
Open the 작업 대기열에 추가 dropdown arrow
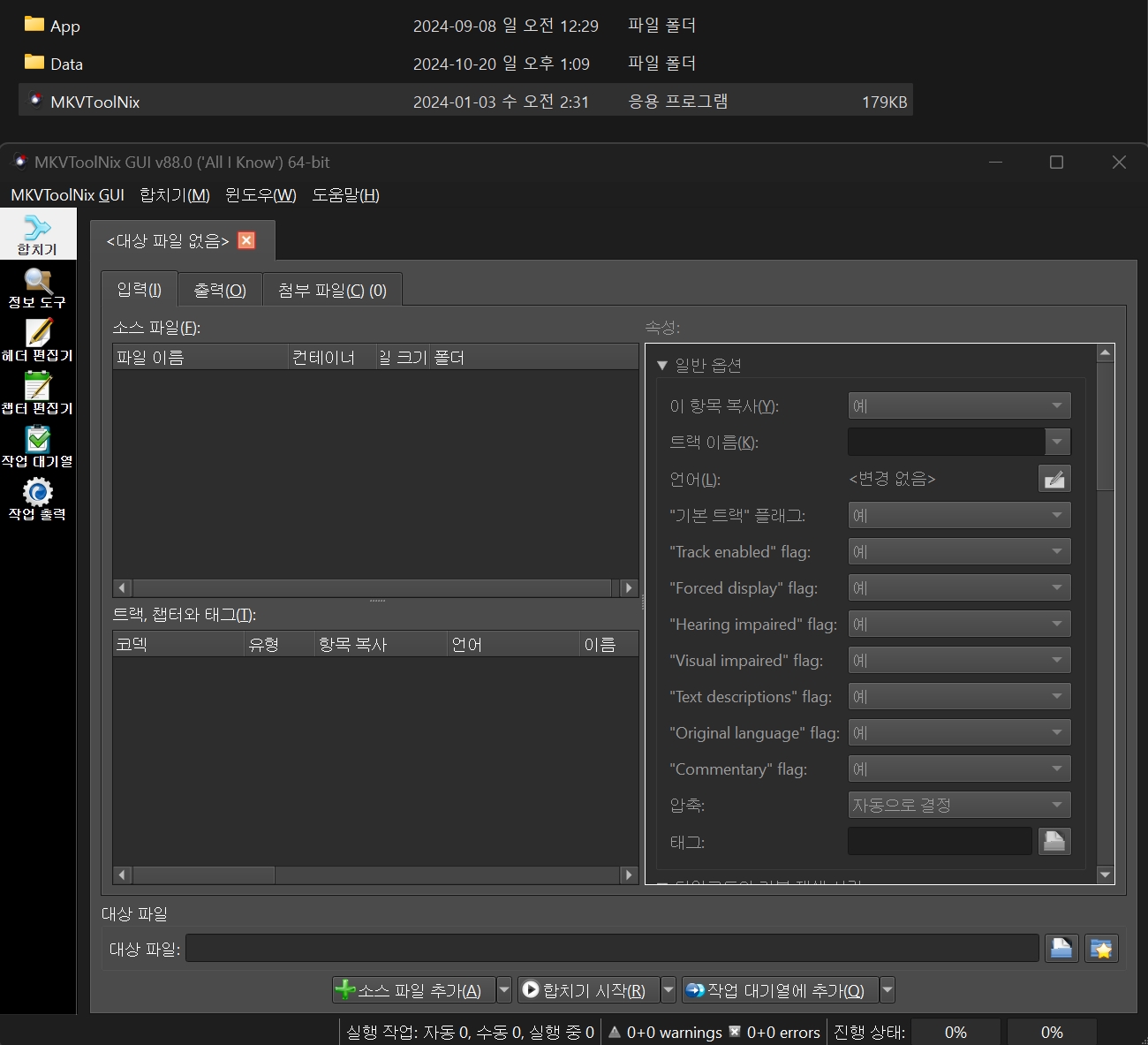coord(887,990)
